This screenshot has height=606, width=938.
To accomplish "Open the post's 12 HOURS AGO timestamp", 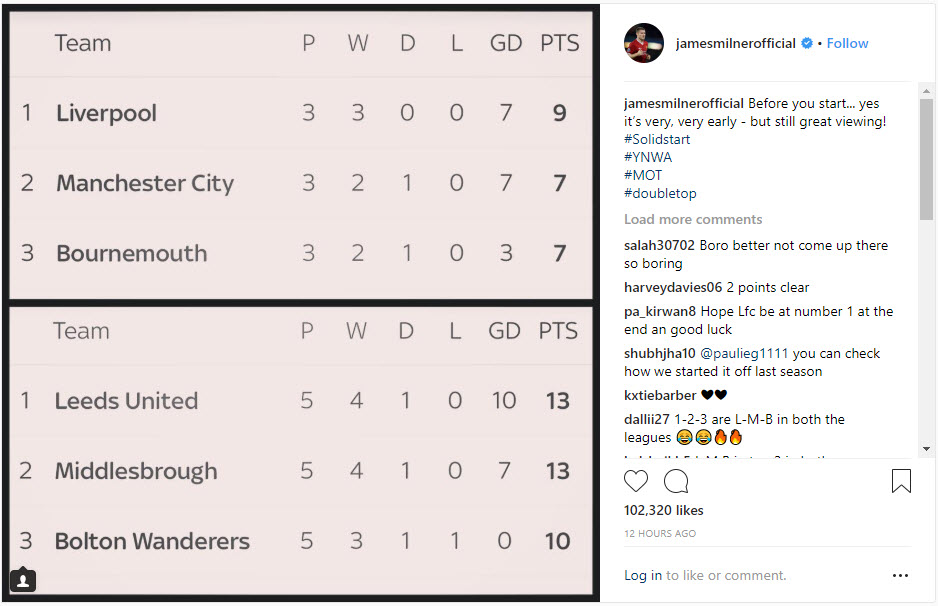I will 660,534.
